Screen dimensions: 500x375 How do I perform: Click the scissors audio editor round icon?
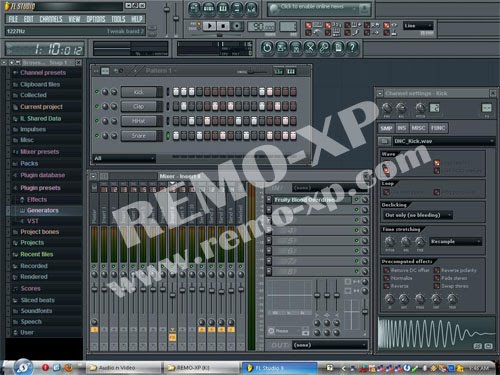pyautogui.click(x=310, y=48)
